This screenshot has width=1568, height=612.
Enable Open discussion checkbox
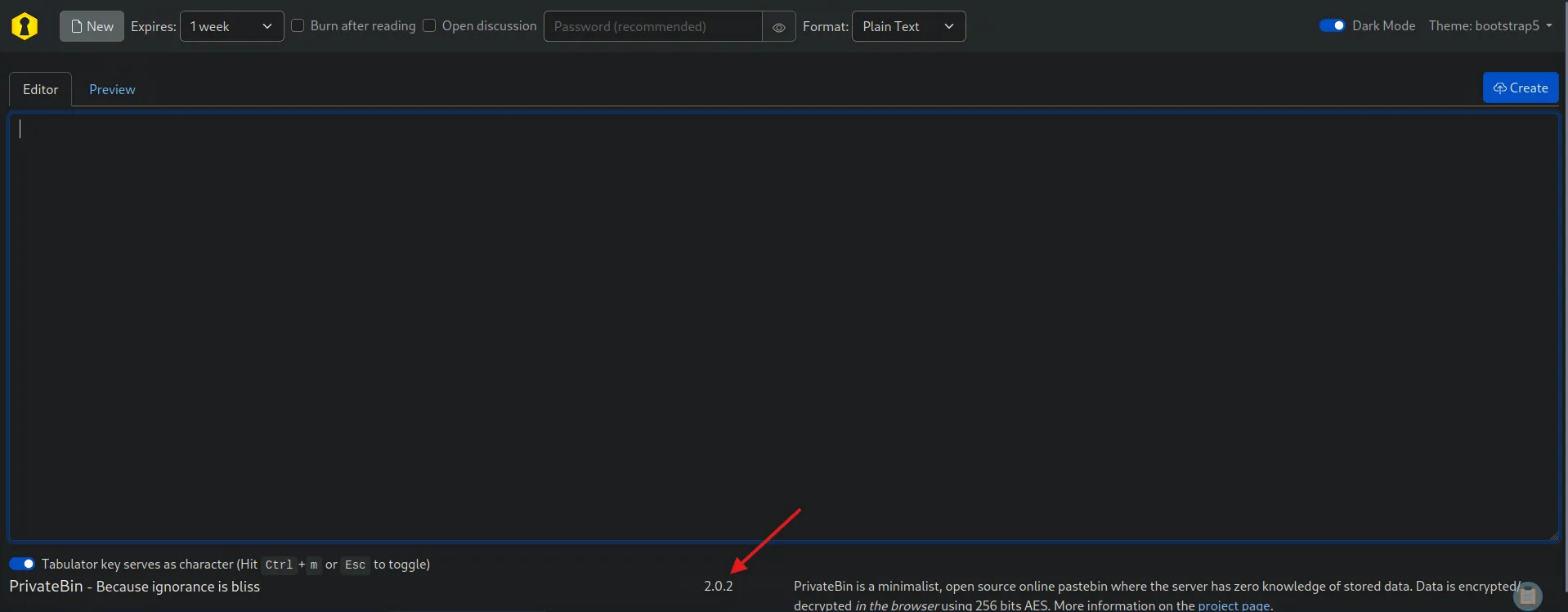[x=429, y=25]
